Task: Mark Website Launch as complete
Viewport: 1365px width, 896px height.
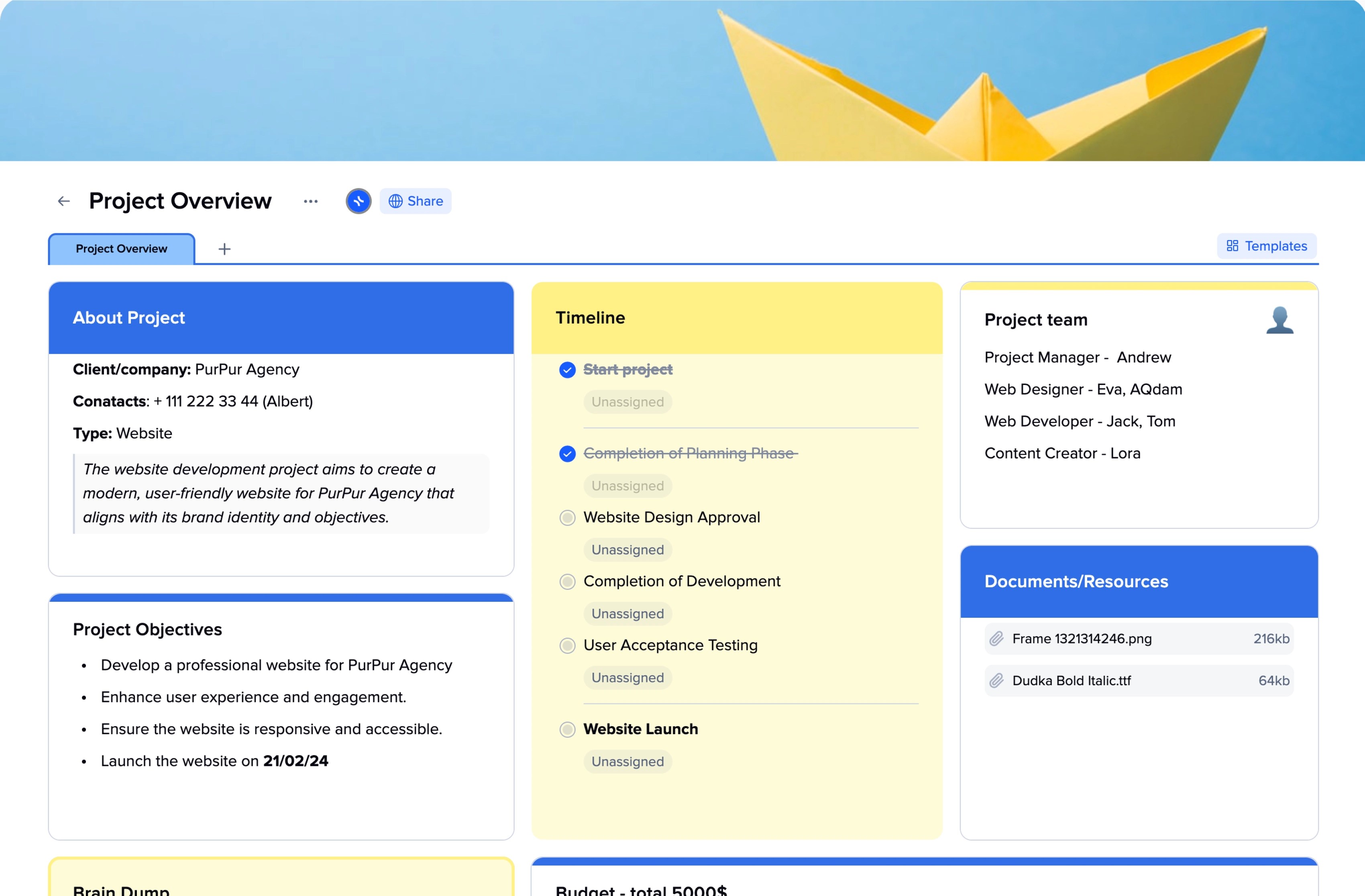Action: [x=567, y=730]
